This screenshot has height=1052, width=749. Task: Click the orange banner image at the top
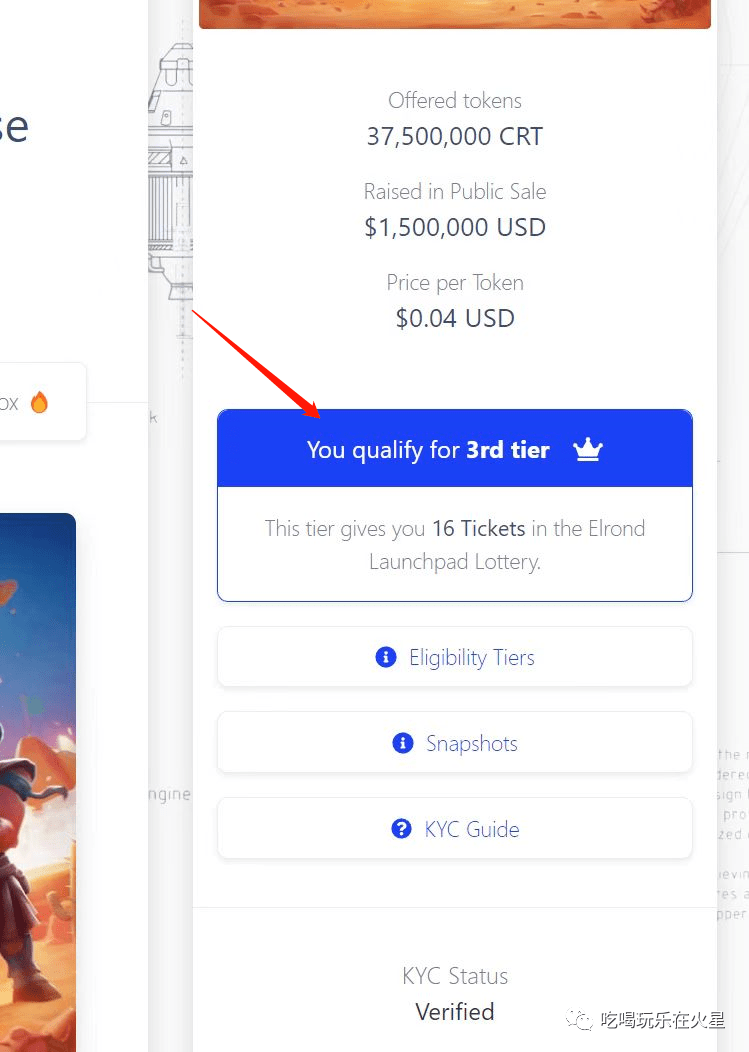455,14
